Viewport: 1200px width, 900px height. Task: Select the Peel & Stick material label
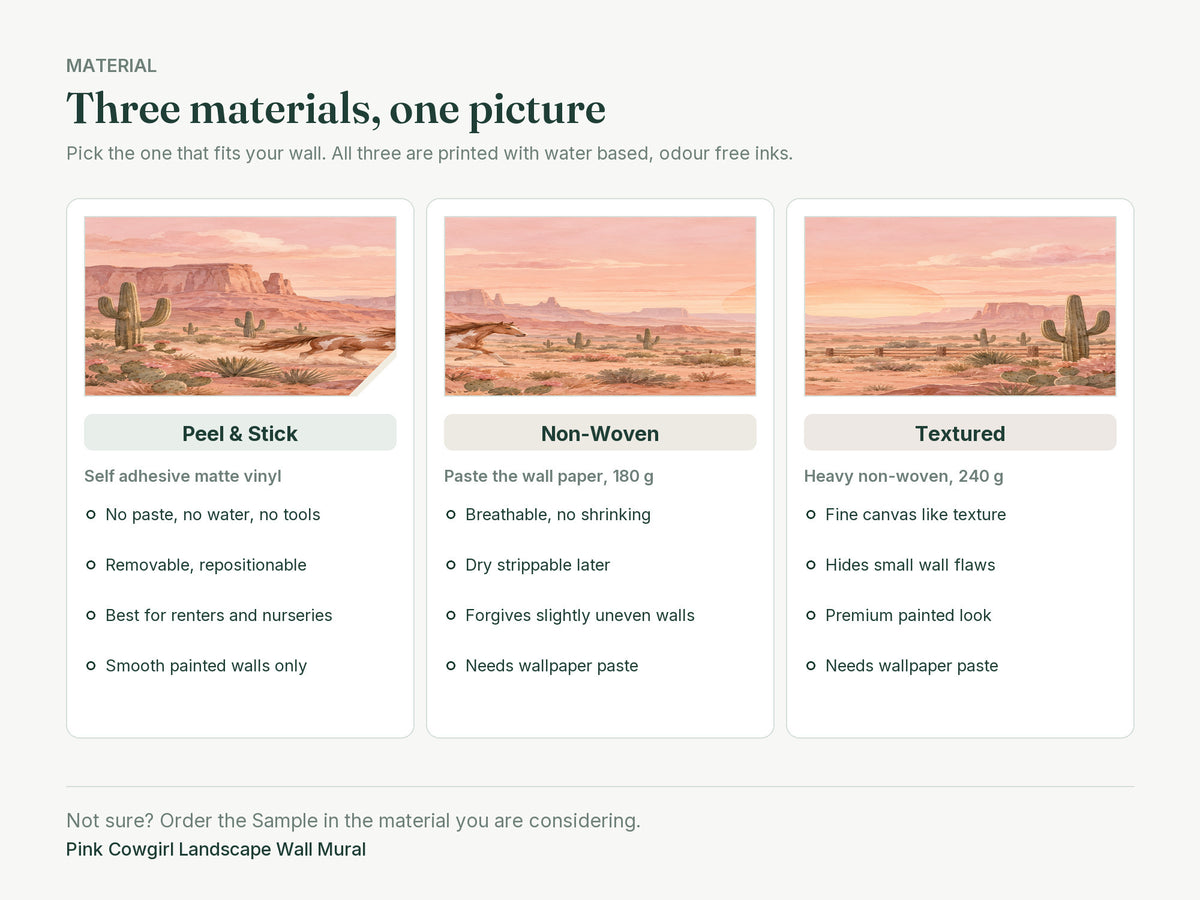[240, 433]
